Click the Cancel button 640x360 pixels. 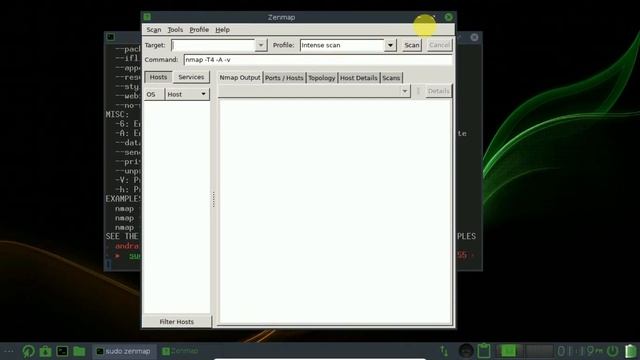439,45
